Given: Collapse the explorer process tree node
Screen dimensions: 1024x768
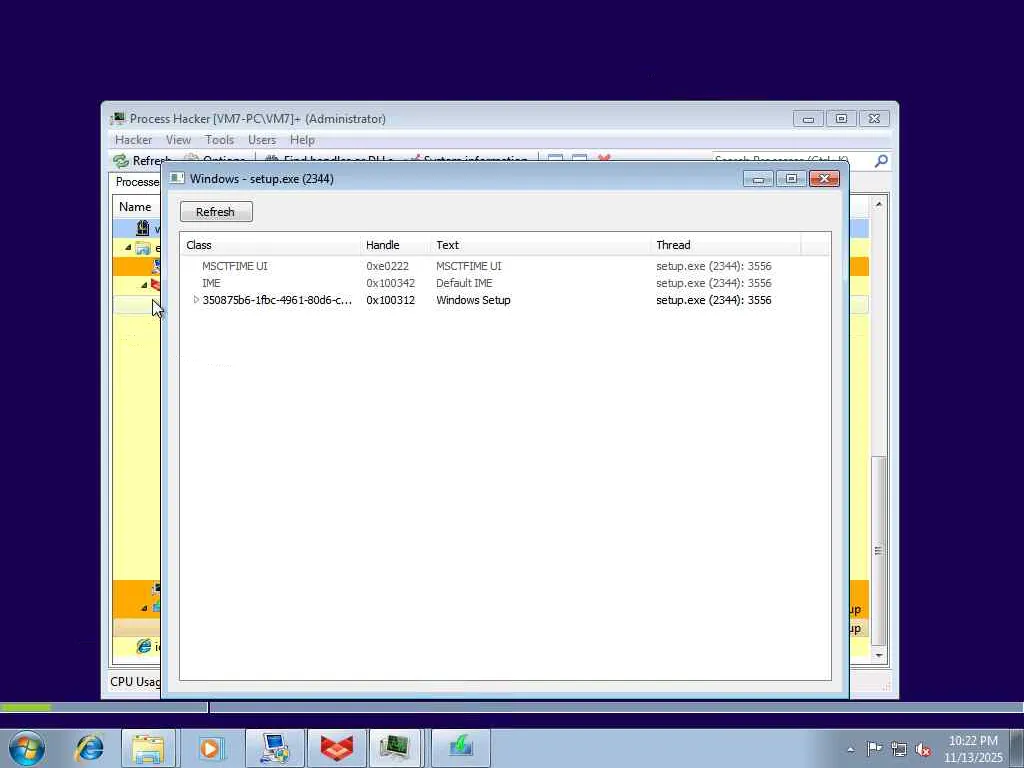Looking at the screenshot, I should click(129, 248).
